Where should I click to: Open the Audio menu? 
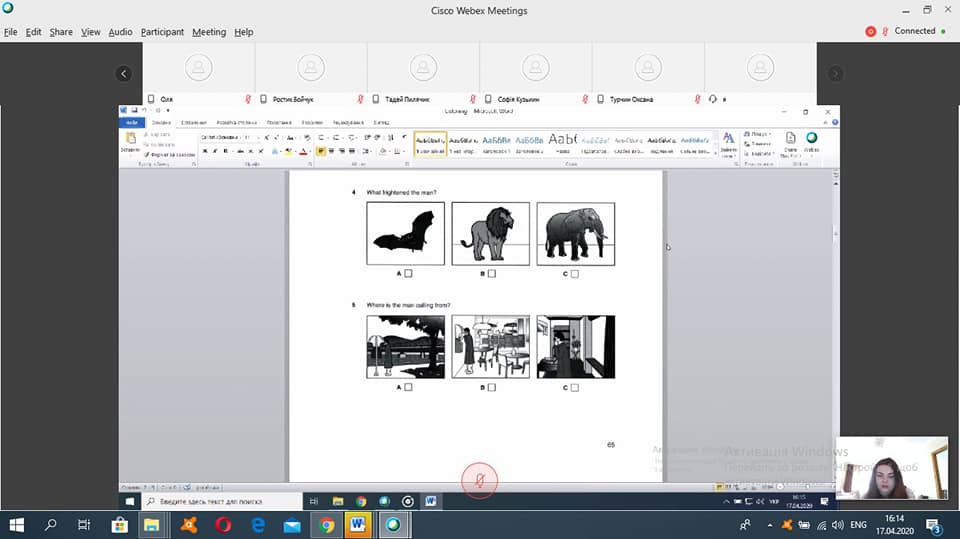pos(120,32)
